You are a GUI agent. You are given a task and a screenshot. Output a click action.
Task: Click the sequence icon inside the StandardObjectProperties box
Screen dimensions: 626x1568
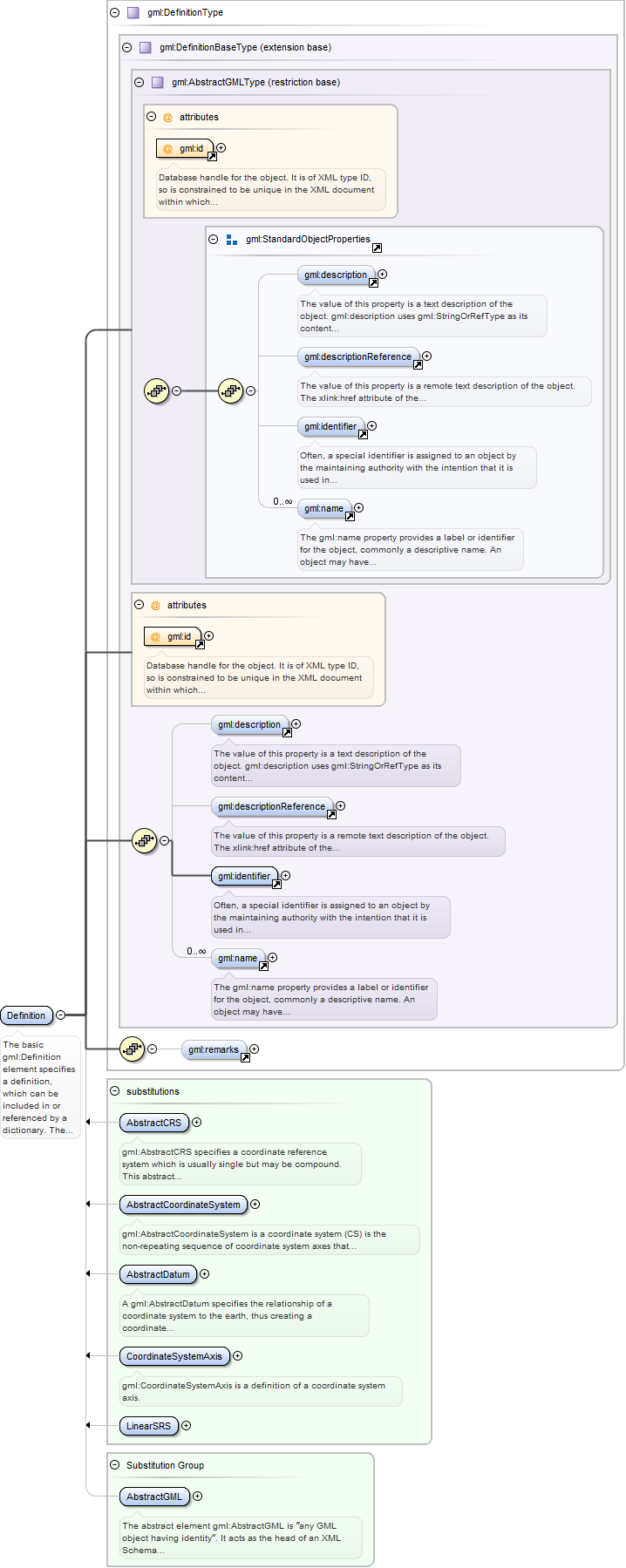click(230, 390)
